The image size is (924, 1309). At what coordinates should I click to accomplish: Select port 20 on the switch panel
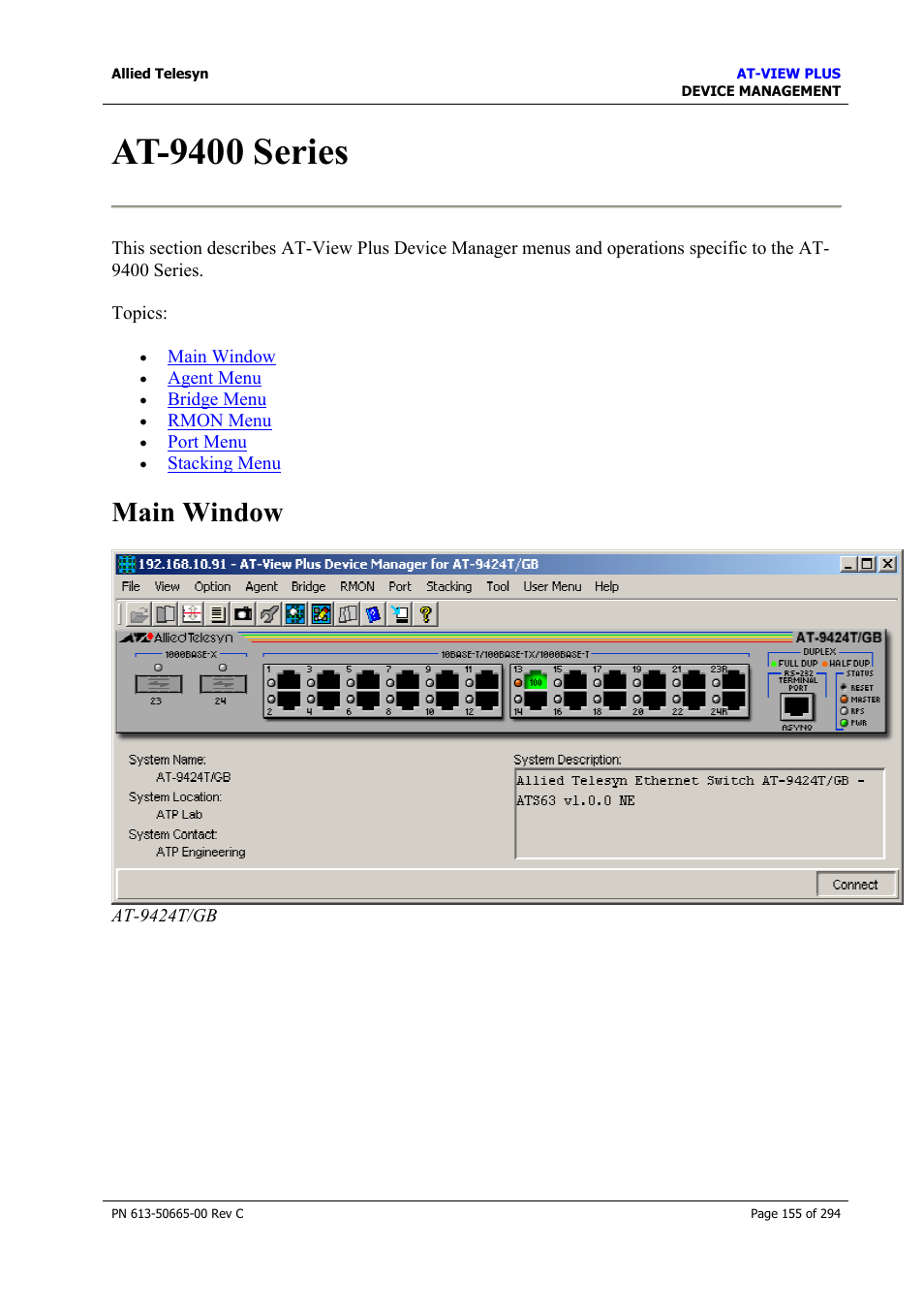655,700
